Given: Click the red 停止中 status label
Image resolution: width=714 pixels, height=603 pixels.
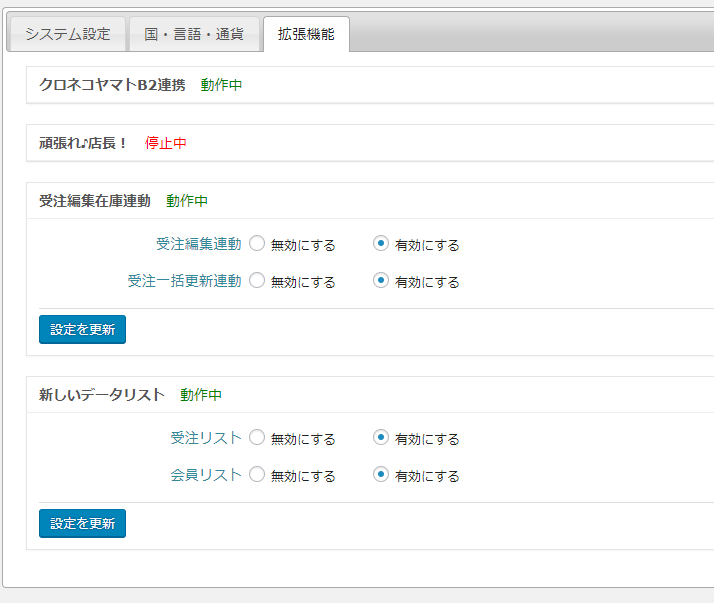Looking at the screenshot, I should click(x=166, y=143).
